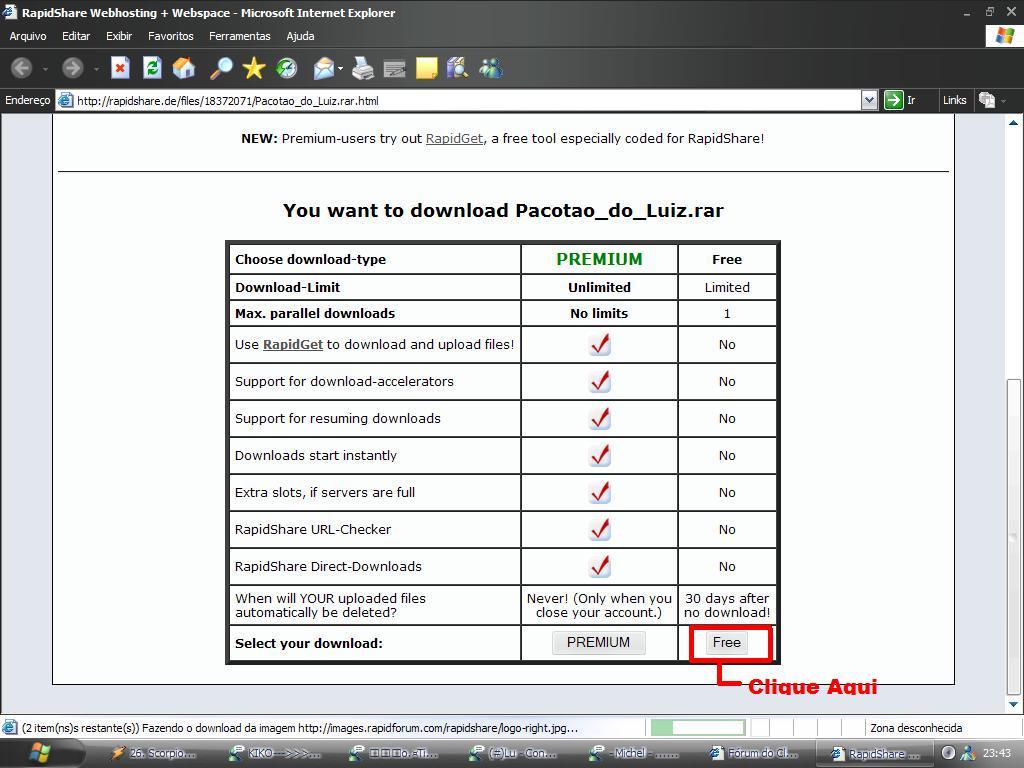Expand dropdown beside the Links toolbar icon
The width and height of the screenshot is (1024, 768).
1004,101
